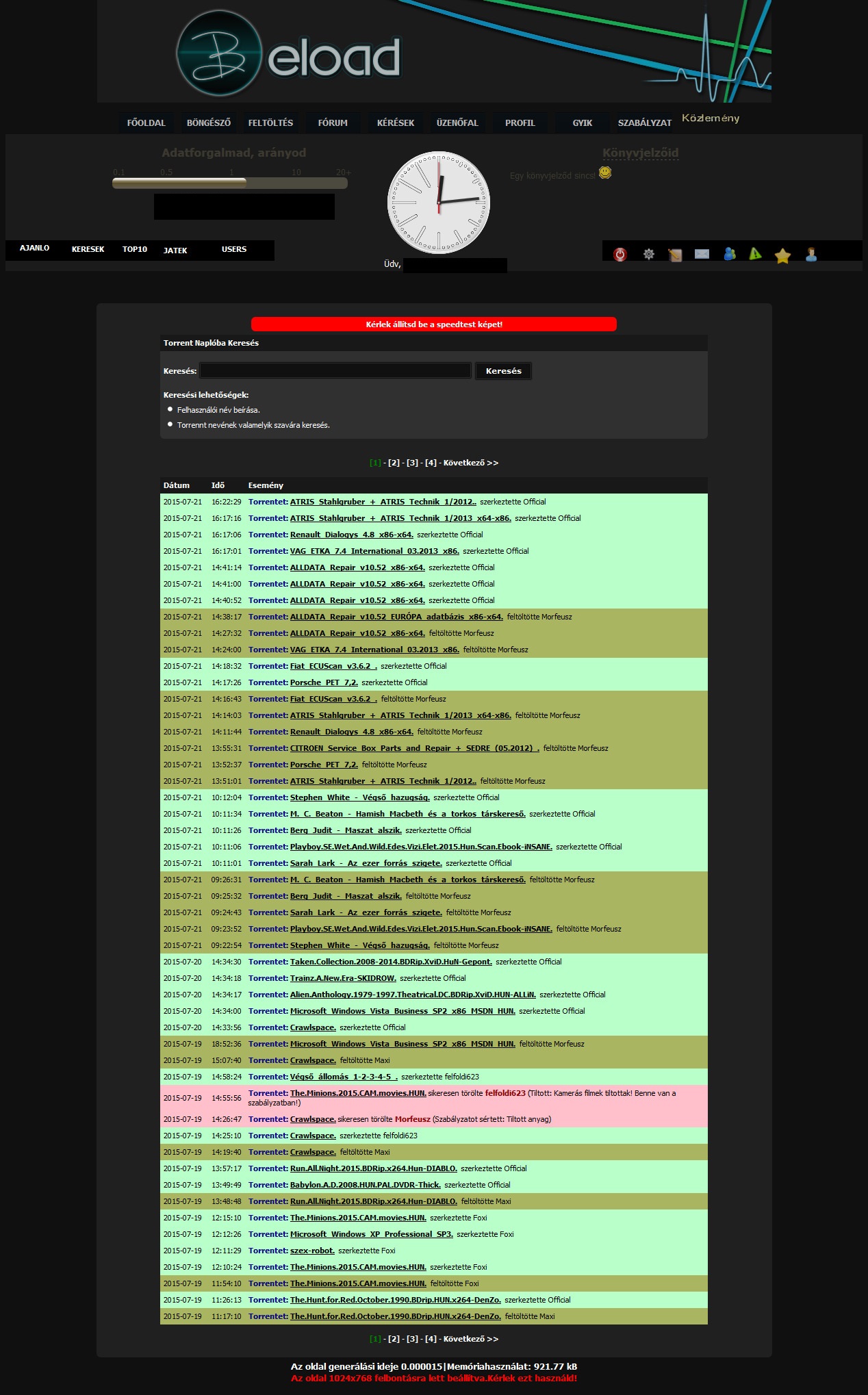
Task: Click Következő >> in bottom pagination
Action: [471, 1339]
